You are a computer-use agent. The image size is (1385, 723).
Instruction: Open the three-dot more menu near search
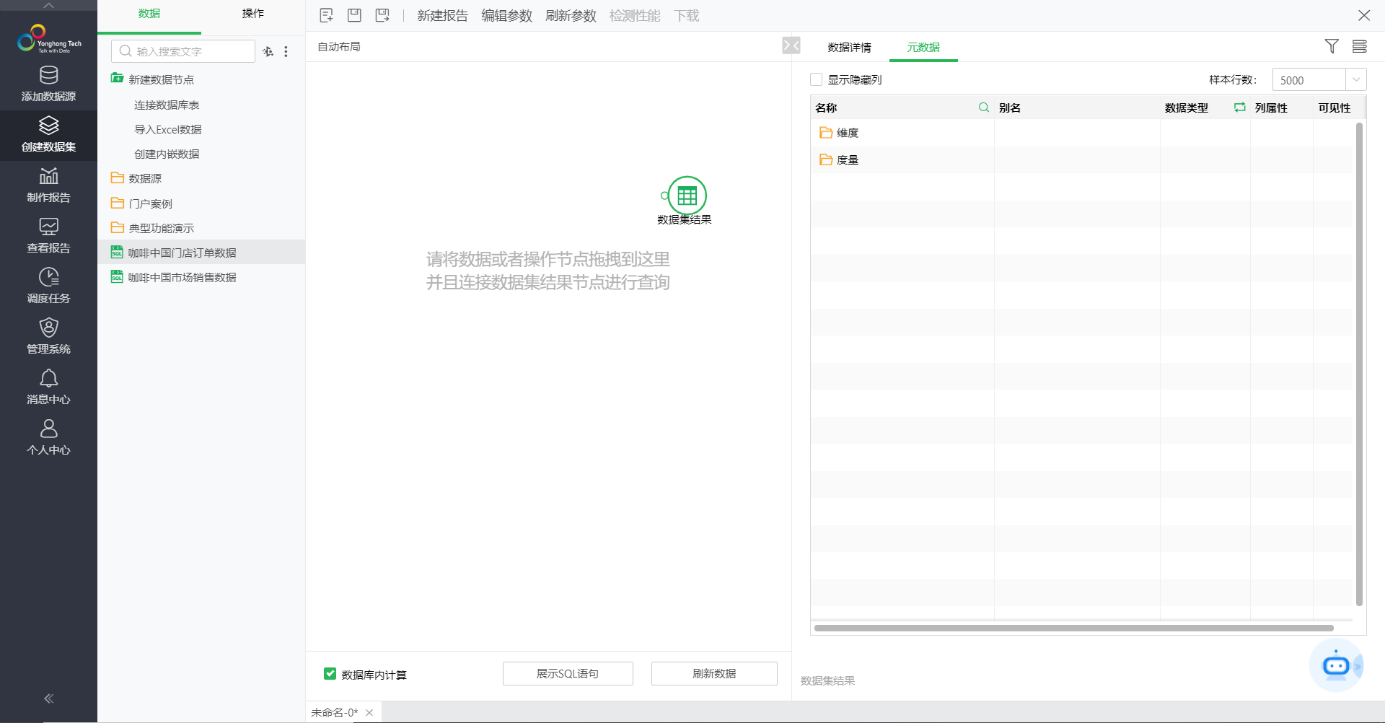286,51
